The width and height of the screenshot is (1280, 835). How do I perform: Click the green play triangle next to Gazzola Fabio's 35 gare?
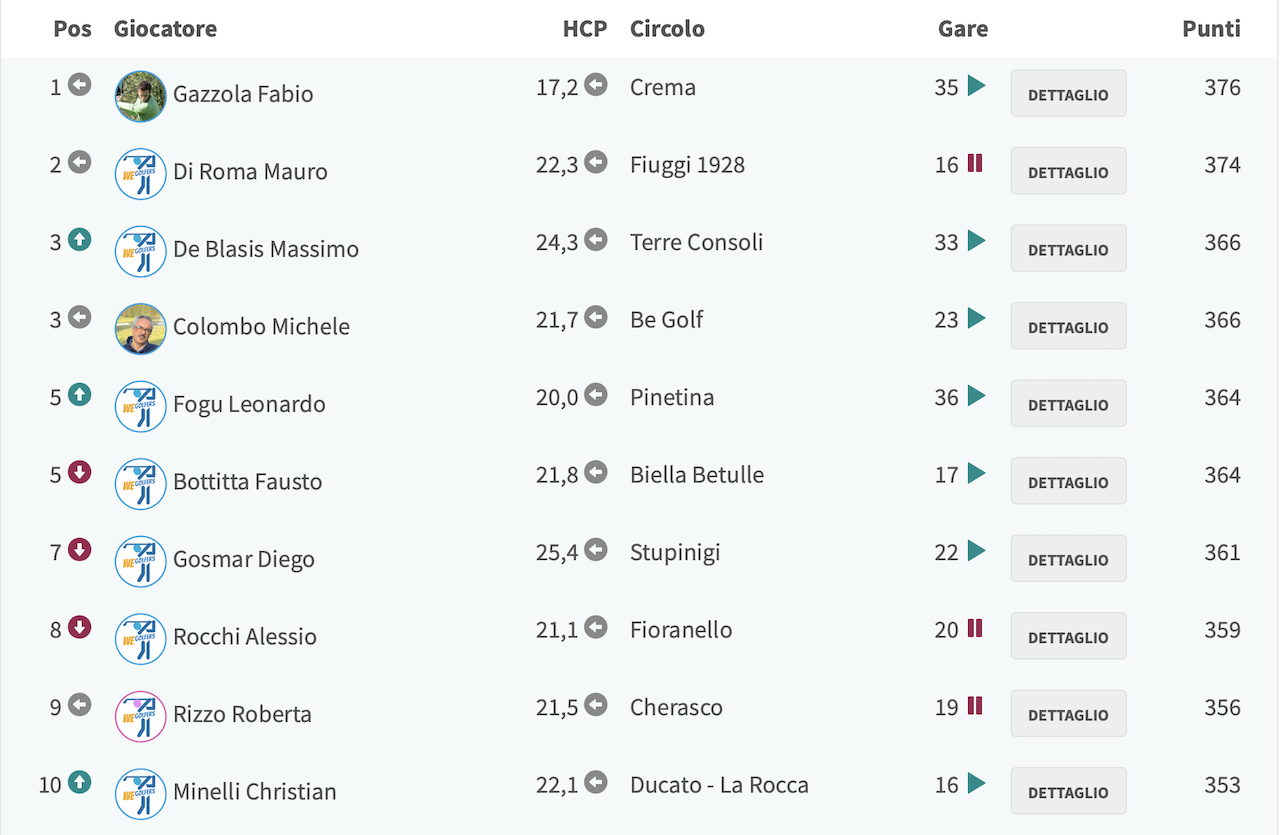point(977,86)
